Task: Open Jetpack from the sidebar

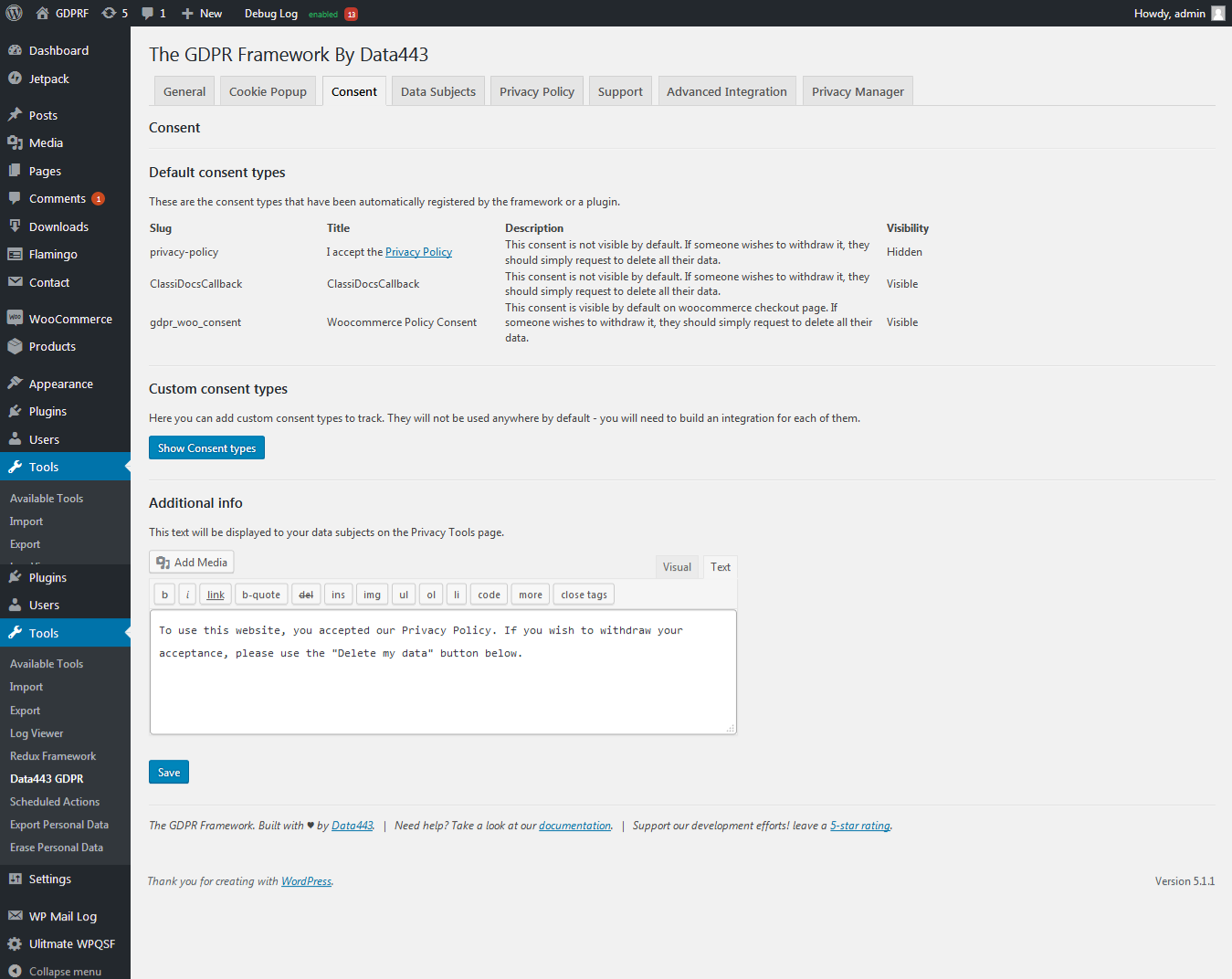Action: point(49,79)
